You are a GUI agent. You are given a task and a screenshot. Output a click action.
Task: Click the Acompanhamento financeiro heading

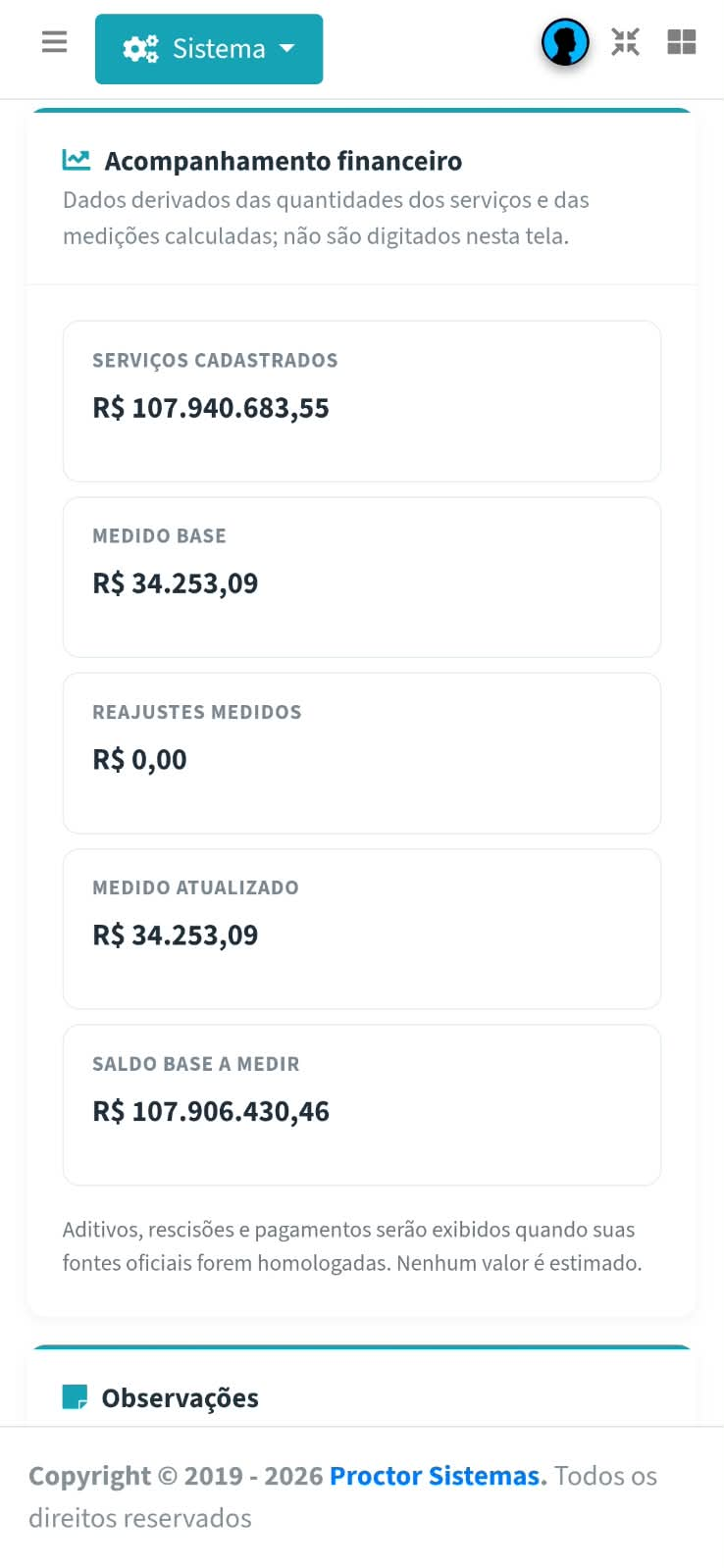[x=284, y=161]
